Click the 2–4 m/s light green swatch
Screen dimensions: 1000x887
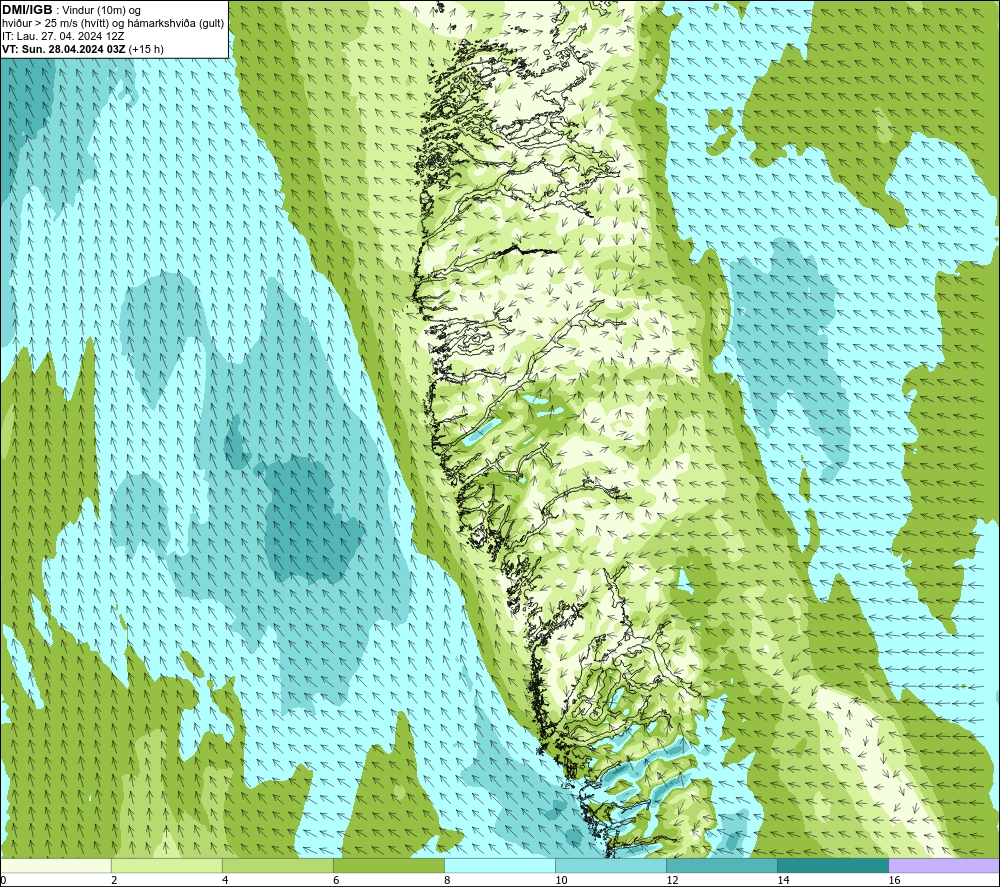tap(167, 865)
